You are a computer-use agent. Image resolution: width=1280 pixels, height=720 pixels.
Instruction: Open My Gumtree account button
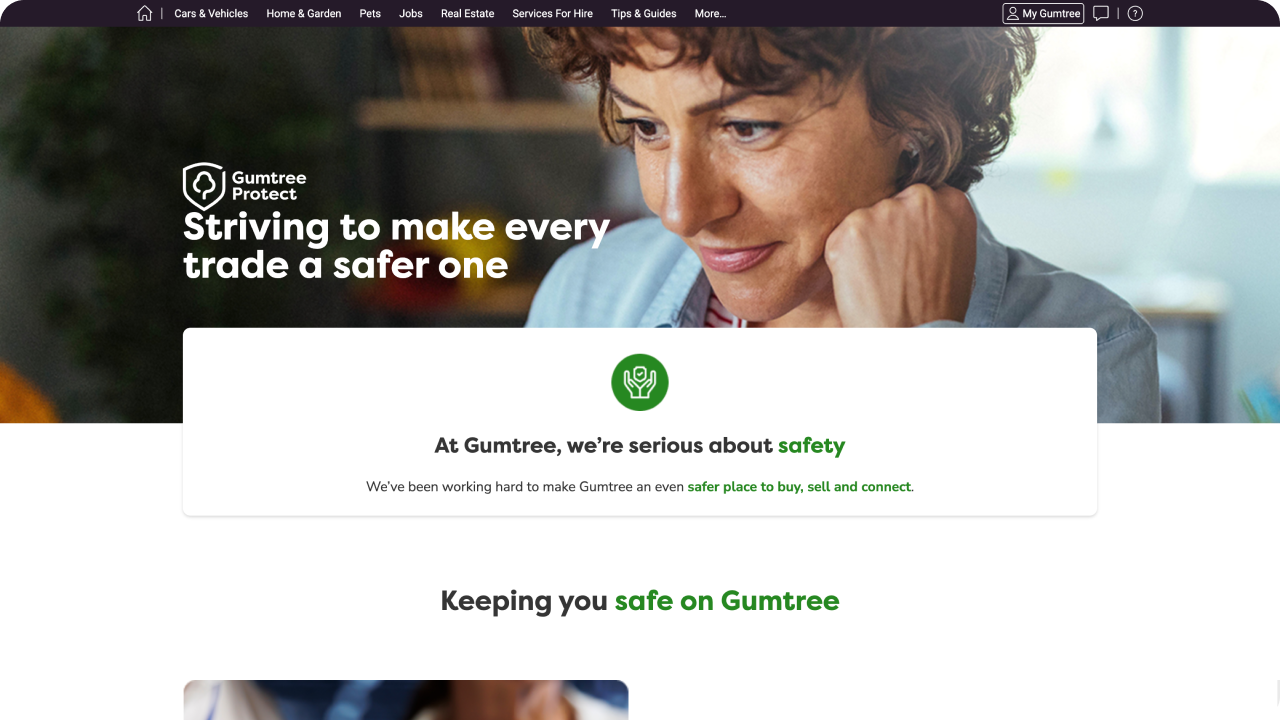point(1043,13)
